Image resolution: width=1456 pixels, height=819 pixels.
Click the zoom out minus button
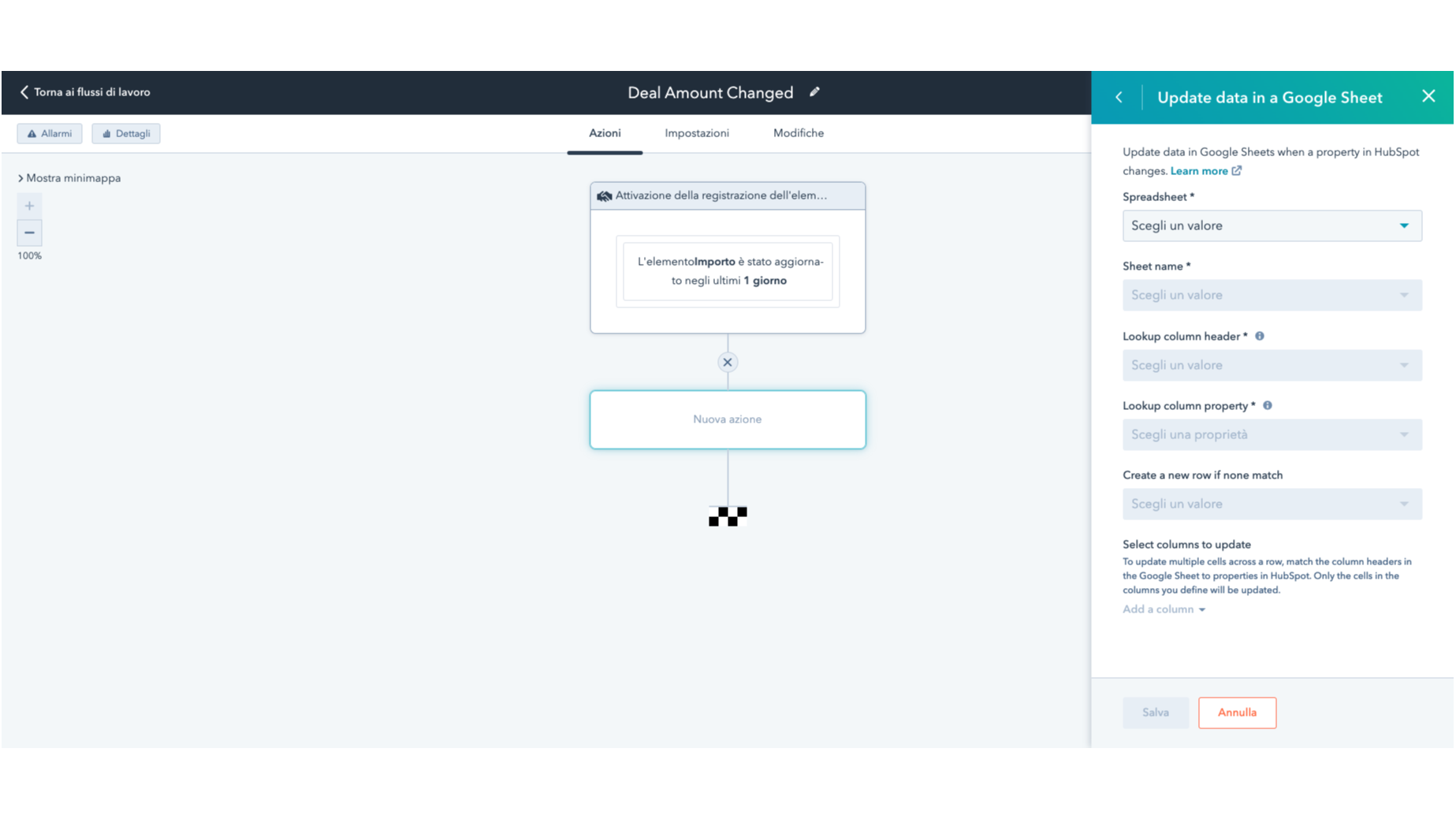point(29,233)
